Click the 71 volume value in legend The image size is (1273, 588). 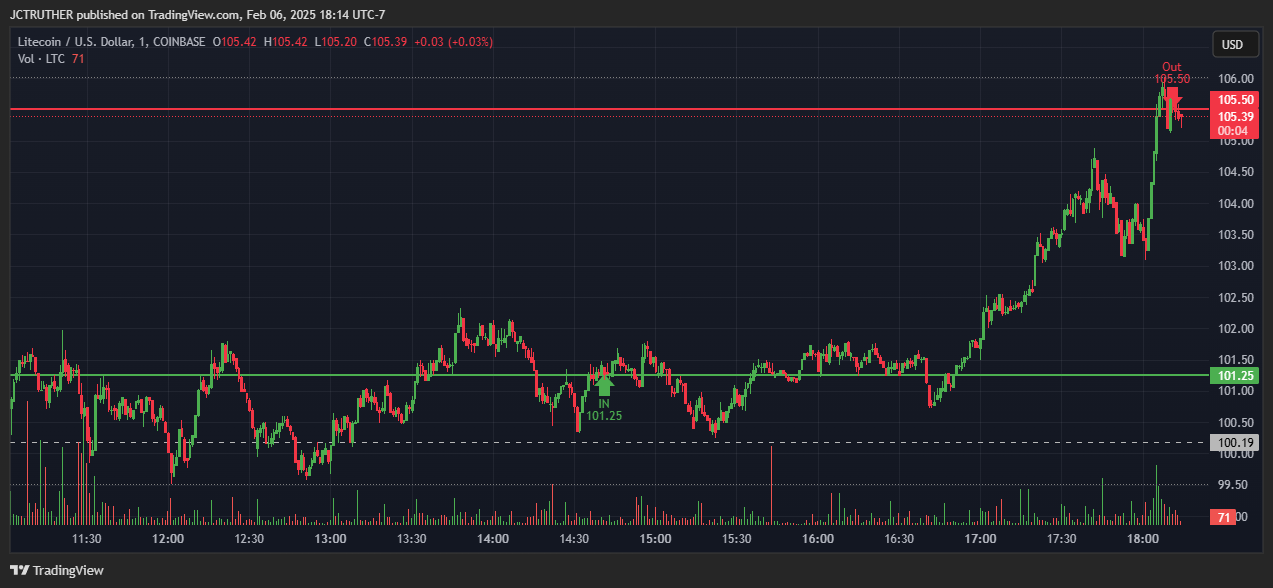coord(78,59)
